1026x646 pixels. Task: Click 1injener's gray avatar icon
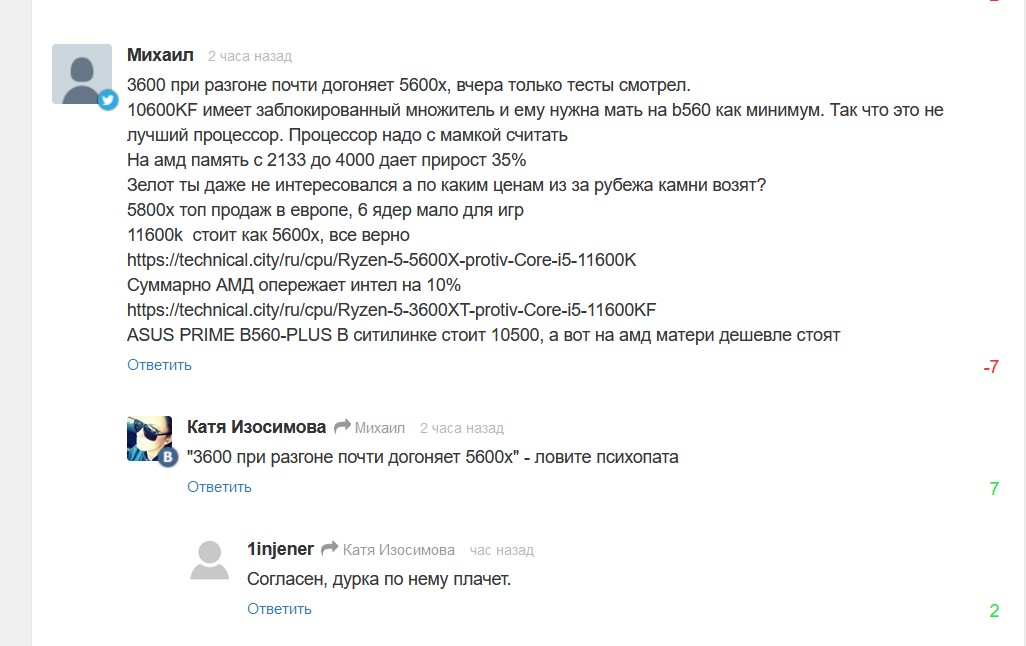click(x=209, y=559)
